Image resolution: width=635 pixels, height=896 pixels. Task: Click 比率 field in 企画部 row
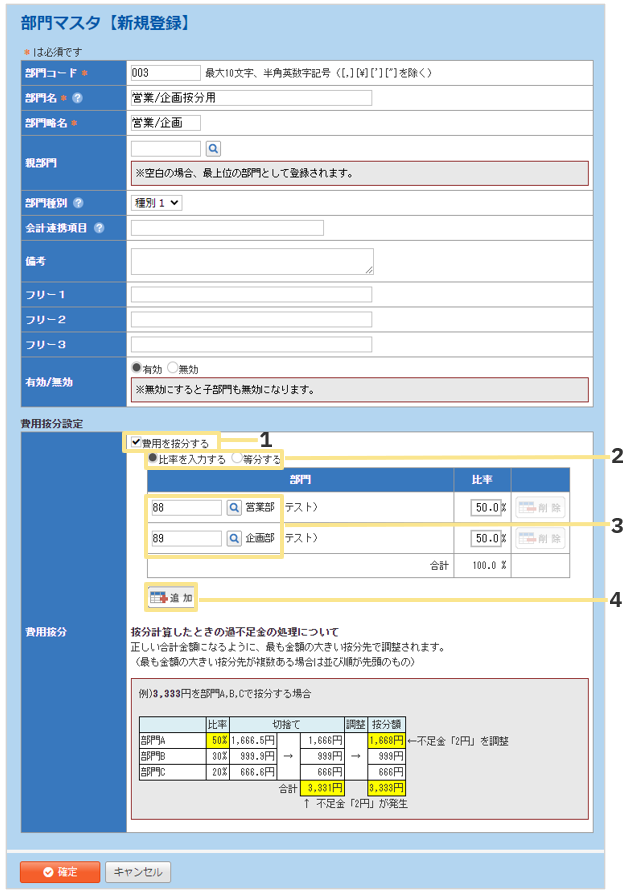click(486, 538)
